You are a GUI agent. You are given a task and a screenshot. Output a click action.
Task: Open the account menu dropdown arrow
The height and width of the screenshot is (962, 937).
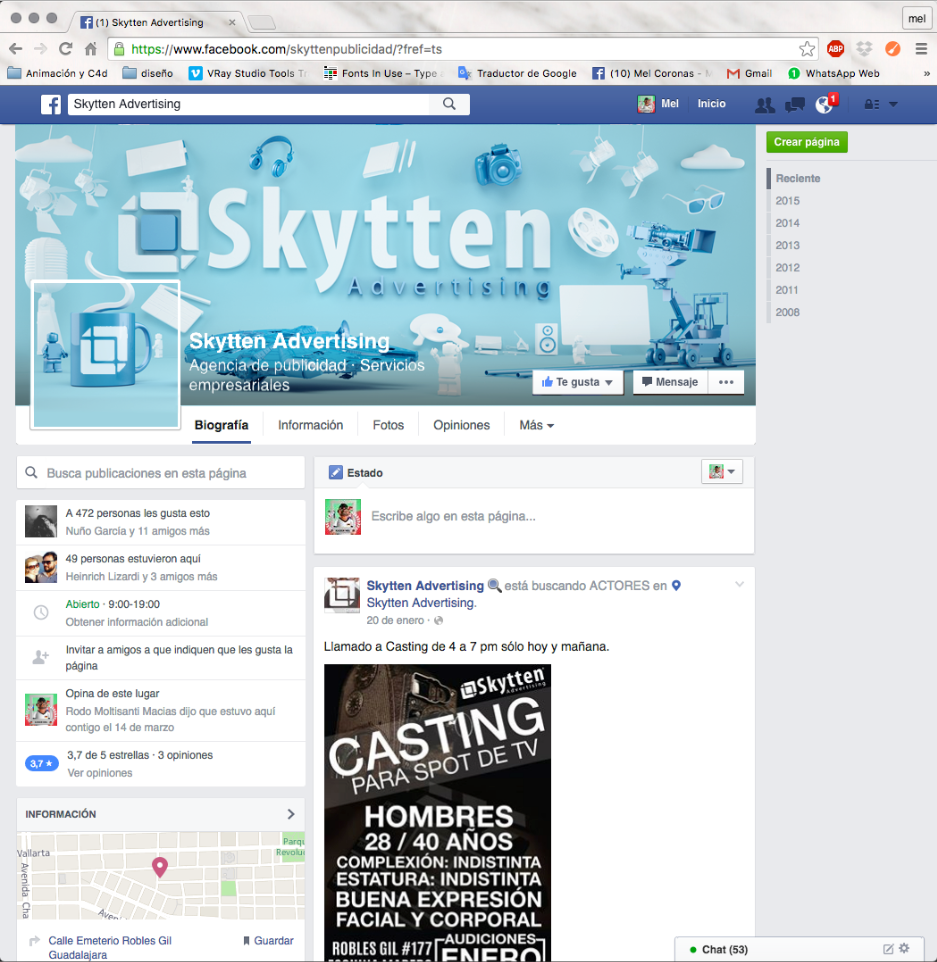coord(893,105)
